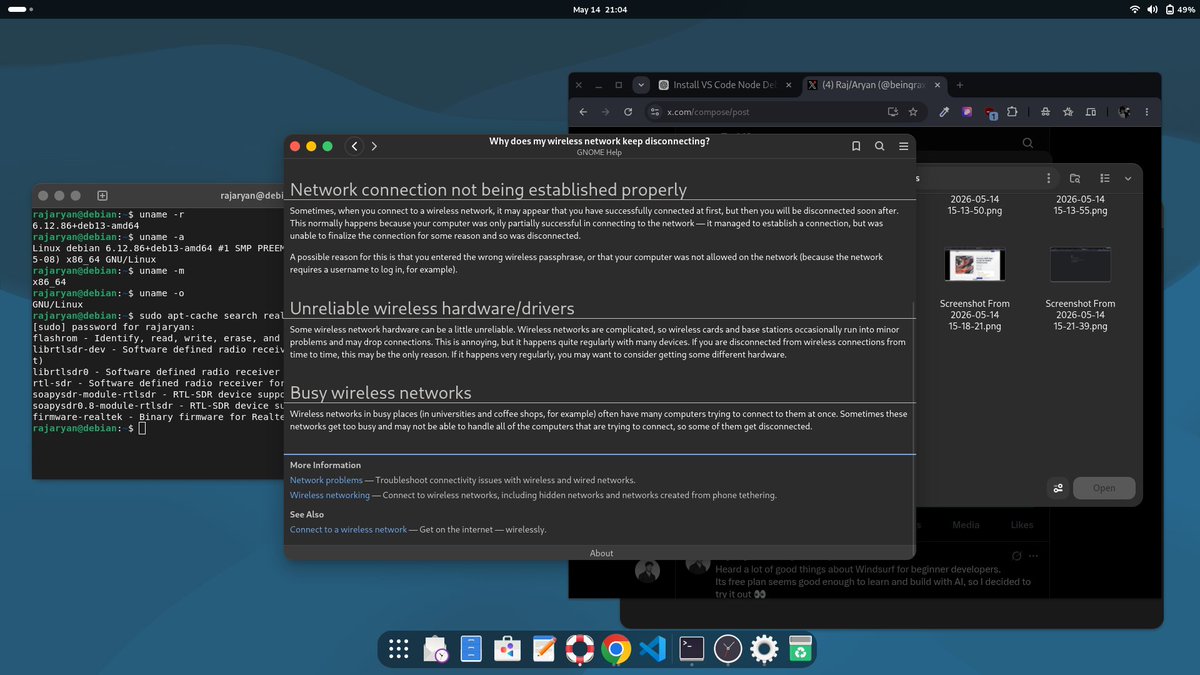Screen dimensions: 1200x675
Task: Open Chrome extensions puzzle menu
Action: click(1013, 112)
